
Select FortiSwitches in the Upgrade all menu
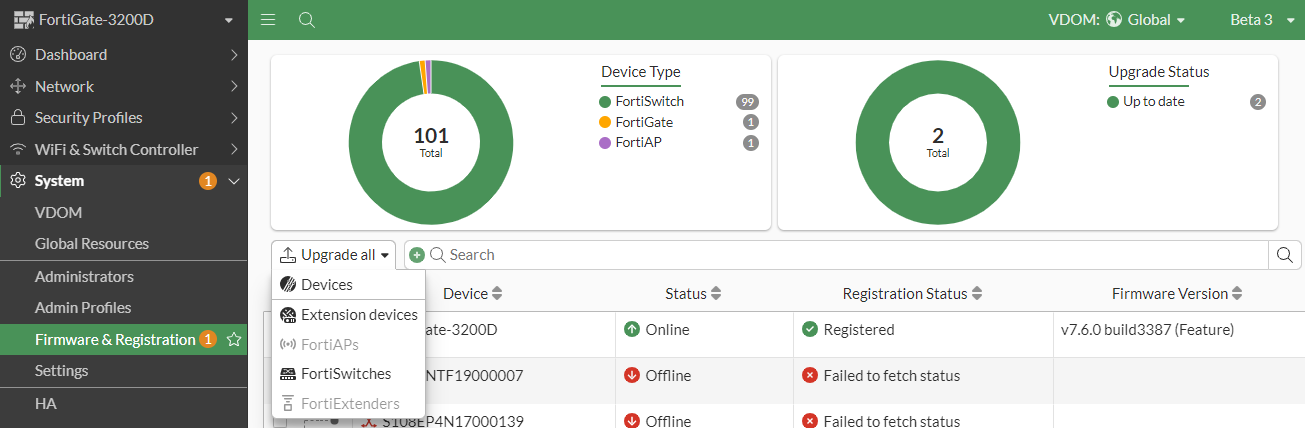pos(345,374)
